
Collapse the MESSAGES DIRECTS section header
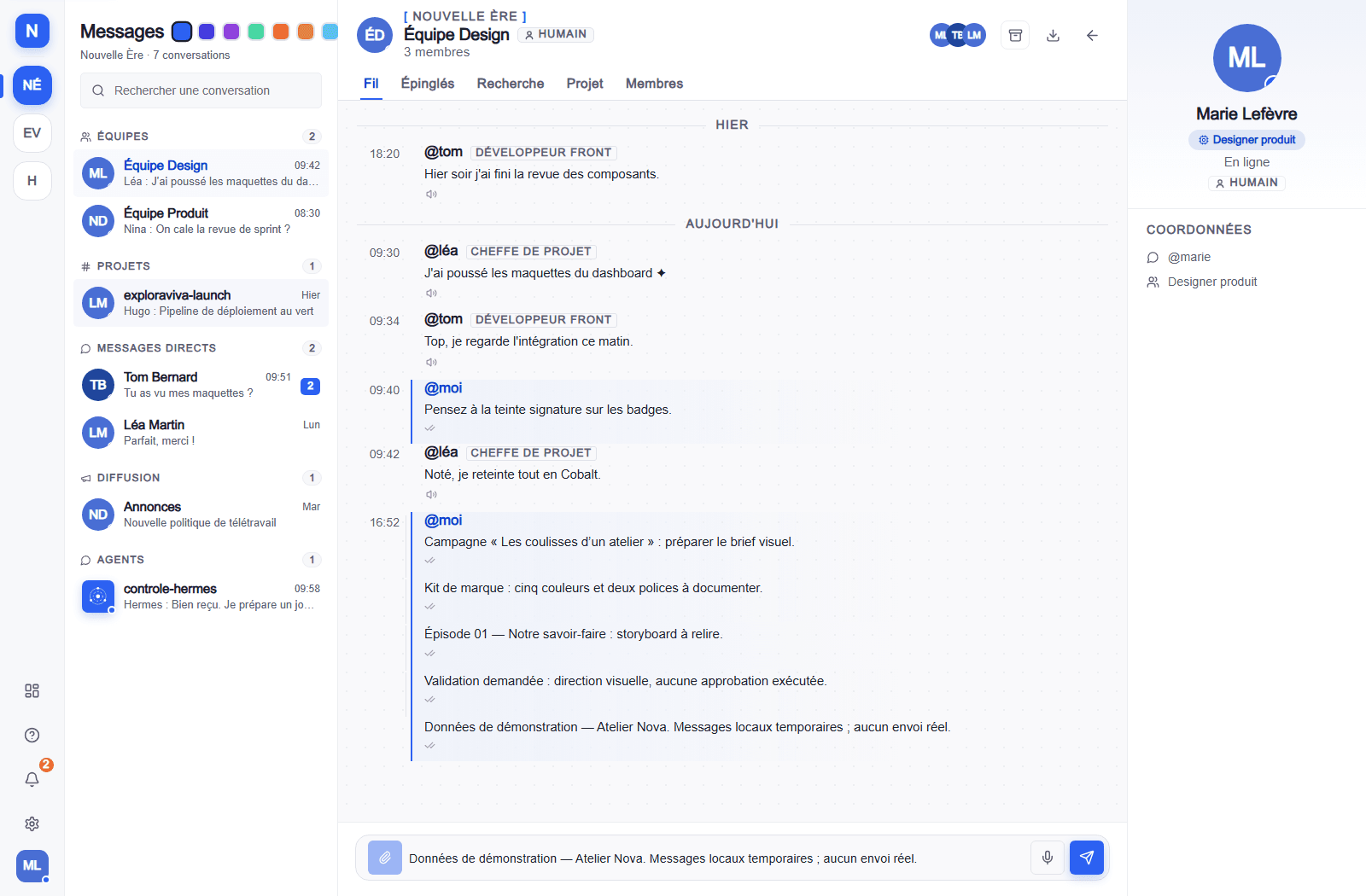click(x=201, y=348)
